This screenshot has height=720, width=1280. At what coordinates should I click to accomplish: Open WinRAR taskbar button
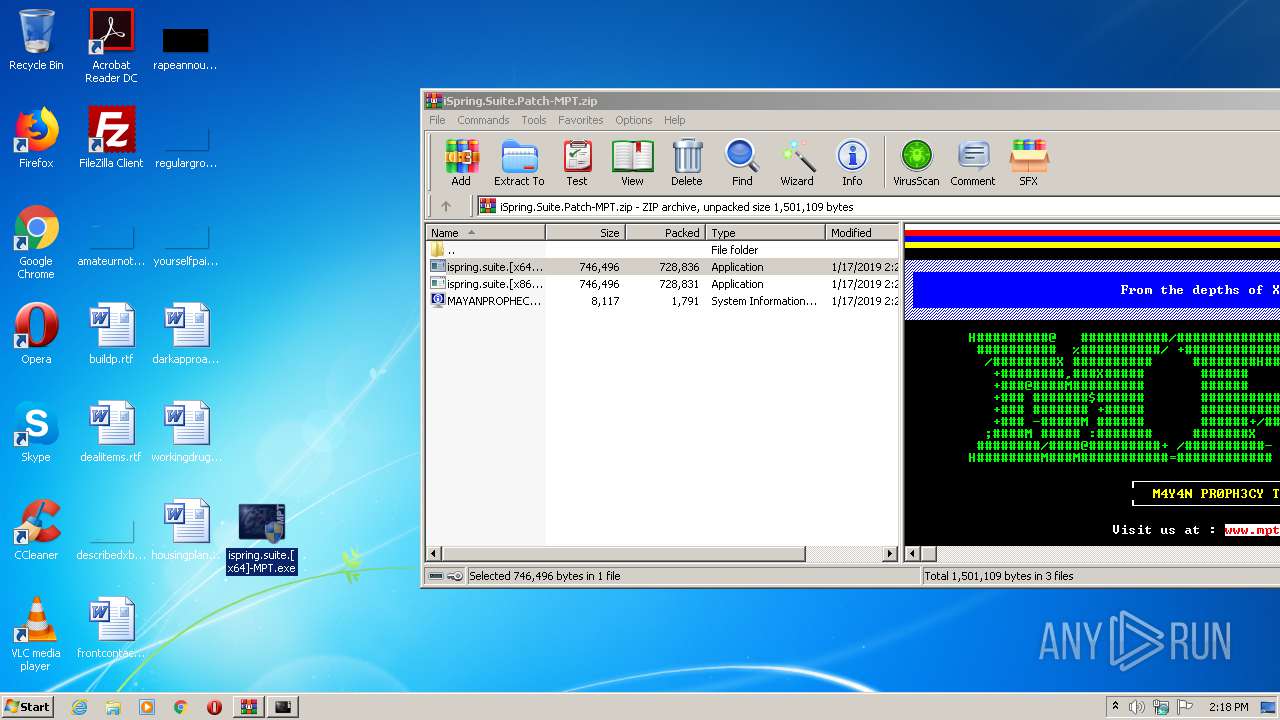[248, 707]
